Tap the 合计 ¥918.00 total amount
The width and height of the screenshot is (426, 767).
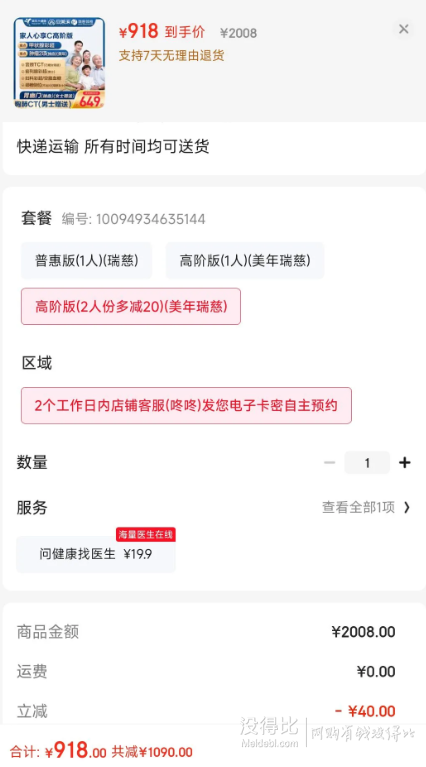tap(58, 750)
